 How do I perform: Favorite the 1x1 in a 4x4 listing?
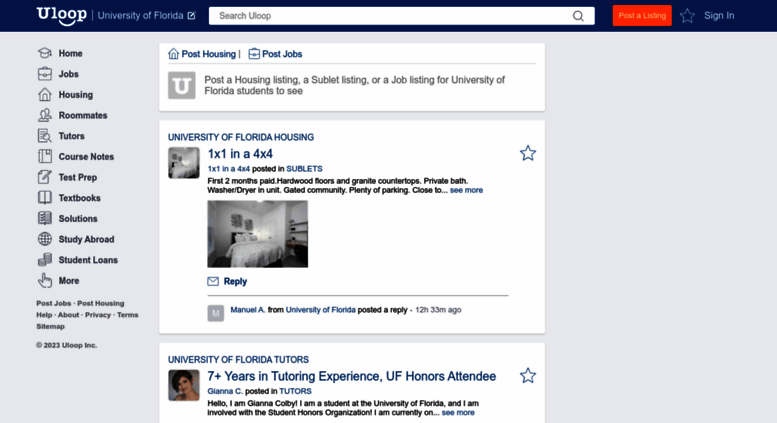point(528,153)
